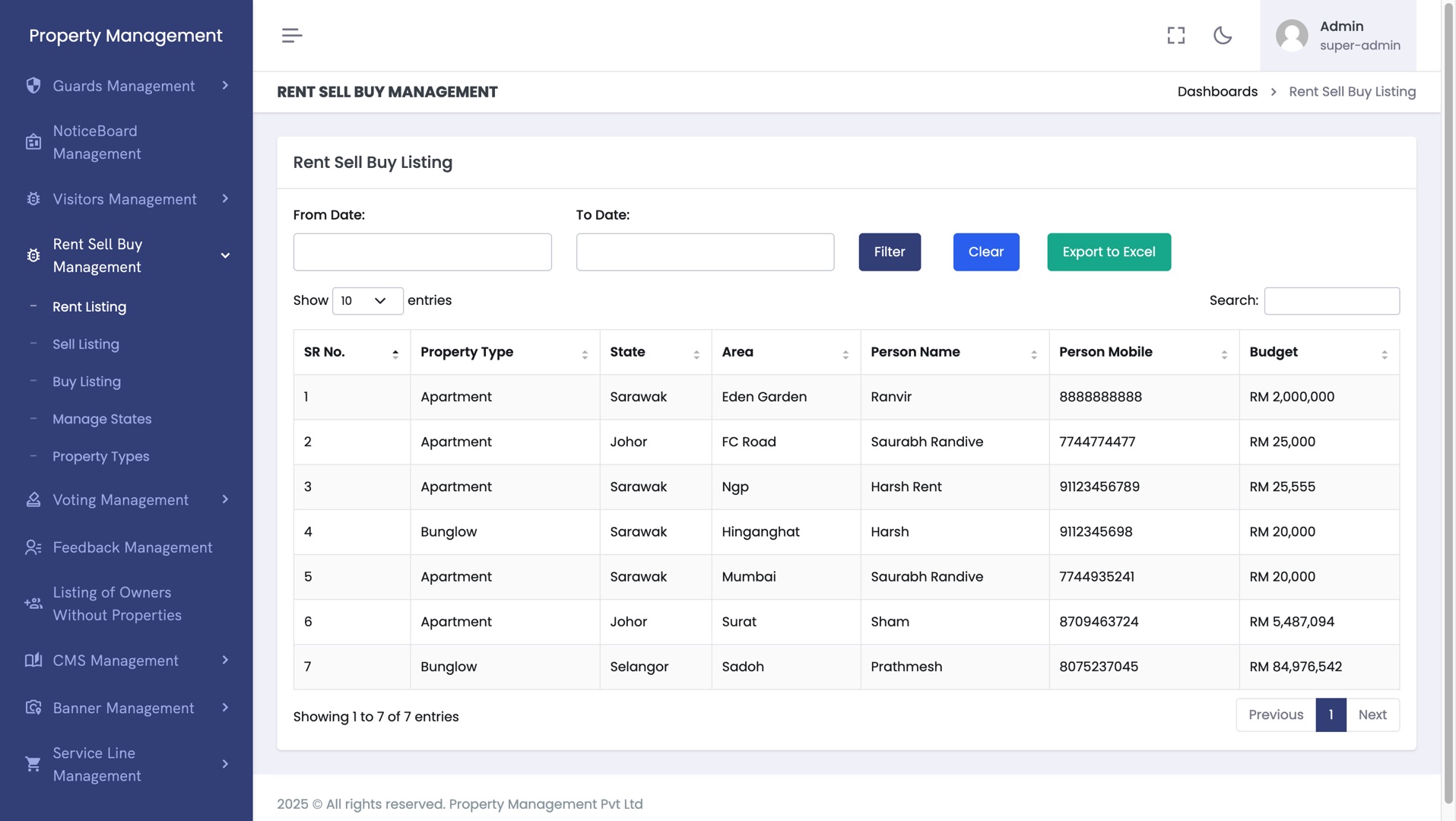Sort table by SR No. column
The width and height of the screenshot is (1456, 821).
(x=351, y=352)
